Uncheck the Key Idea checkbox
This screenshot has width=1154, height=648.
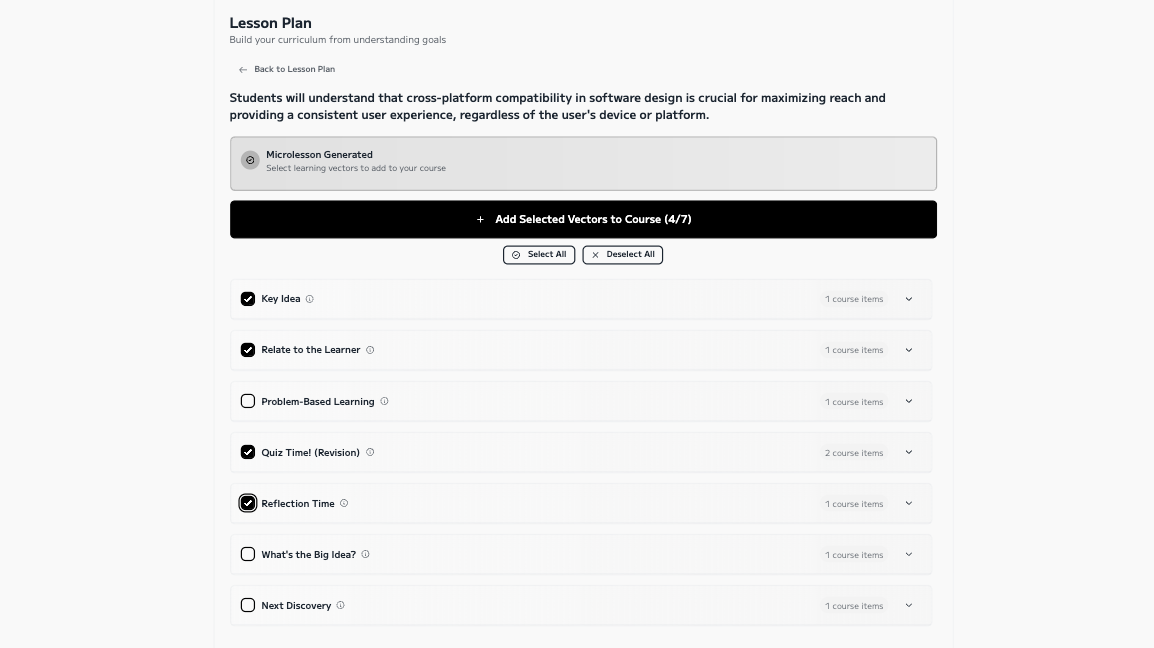point(248,299)
